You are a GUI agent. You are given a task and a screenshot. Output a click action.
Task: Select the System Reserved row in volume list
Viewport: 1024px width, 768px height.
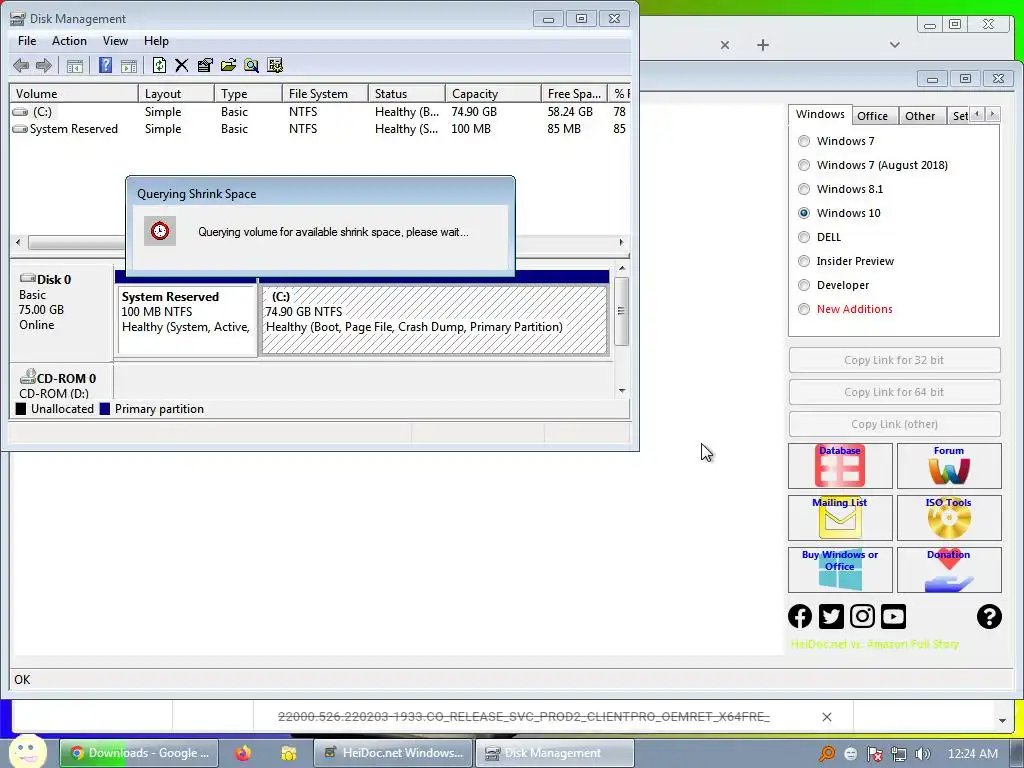click(320, 129)
